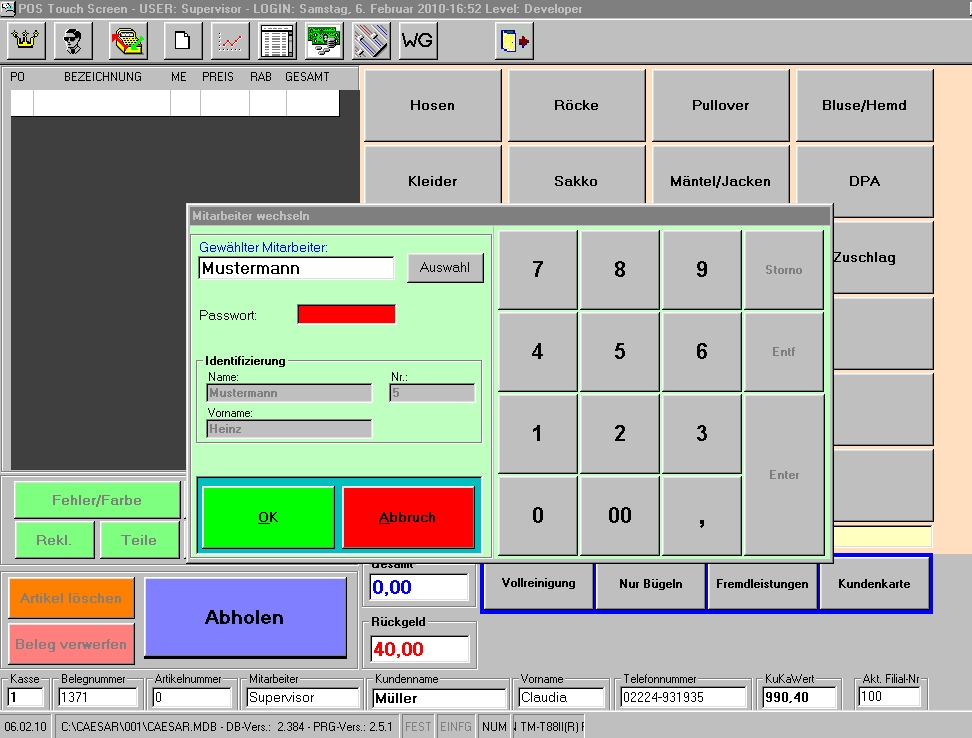Click the sliders settings icon
972x738 pixels.
tap(371, 41)
